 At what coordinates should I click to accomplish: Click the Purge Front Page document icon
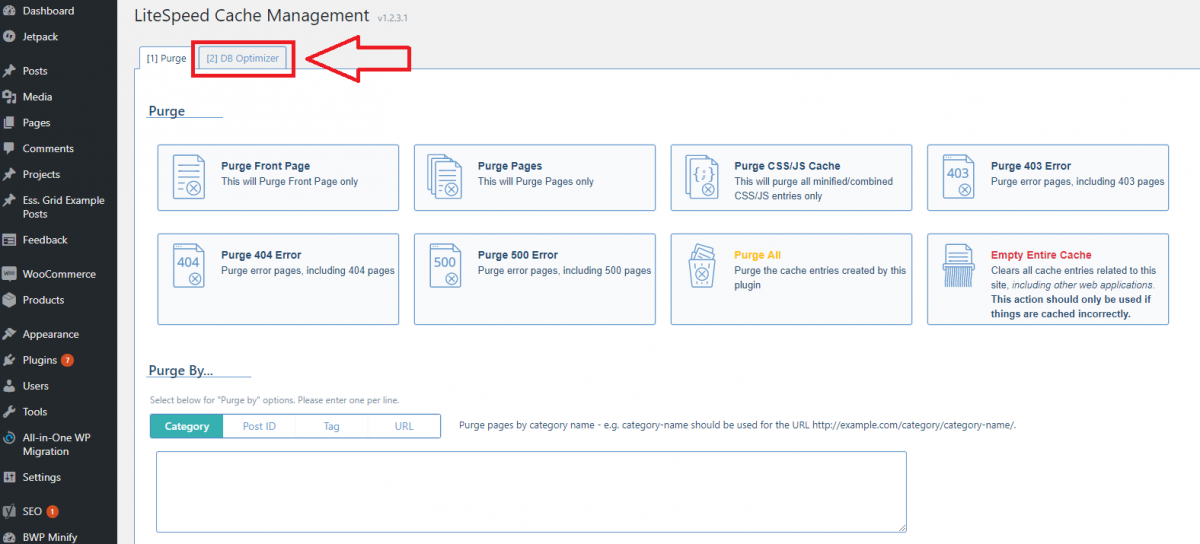[188, 178]
